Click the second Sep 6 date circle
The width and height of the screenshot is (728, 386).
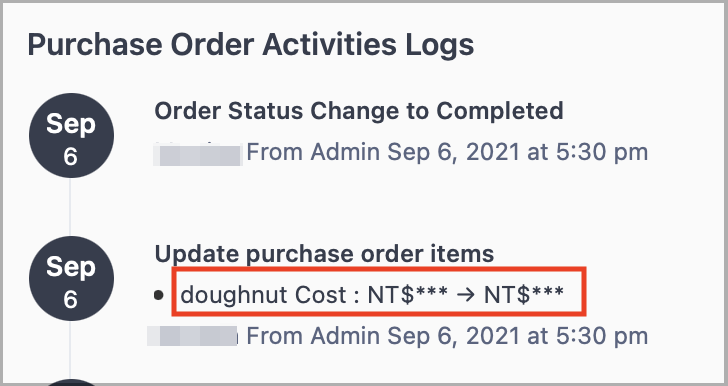pyautogui.click(x=71, y=278)
